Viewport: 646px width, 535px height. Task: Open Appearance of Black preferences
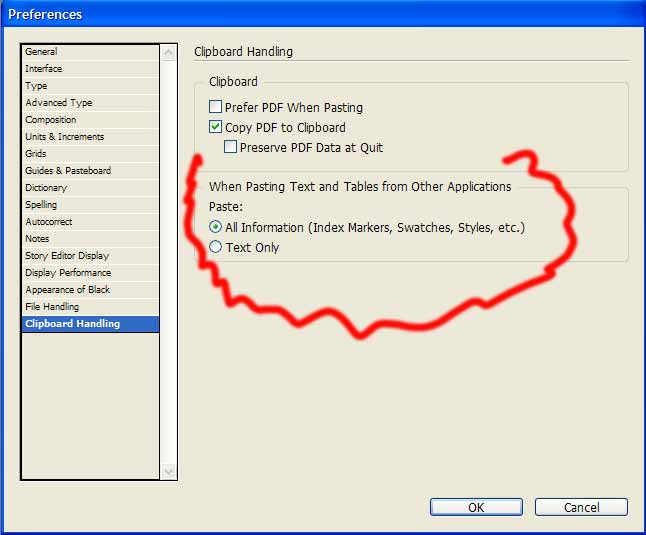click(x=90, y=290)
